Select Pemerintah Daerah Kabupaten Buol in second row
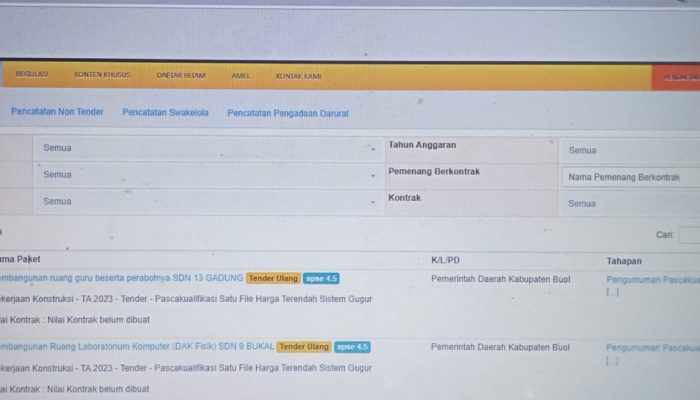The width and height of the screenshot is (700, 400). click(x=500, y=347)
